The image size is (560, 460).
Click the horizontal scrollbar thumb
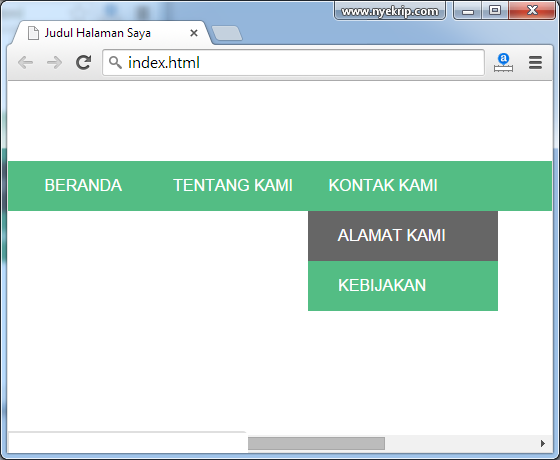coord(316,444)
